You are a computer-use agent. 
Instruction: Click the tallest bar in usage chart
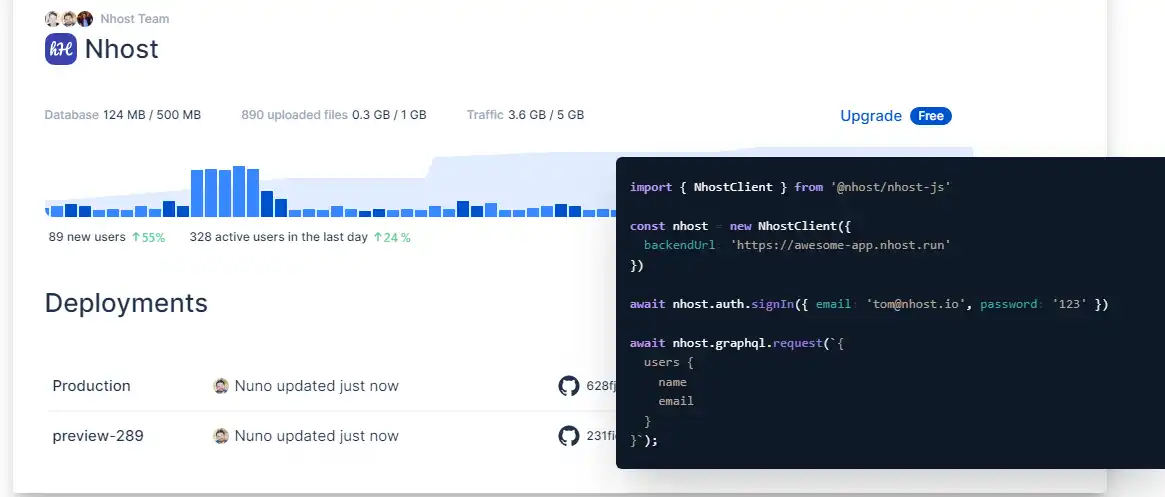point(239,192)
